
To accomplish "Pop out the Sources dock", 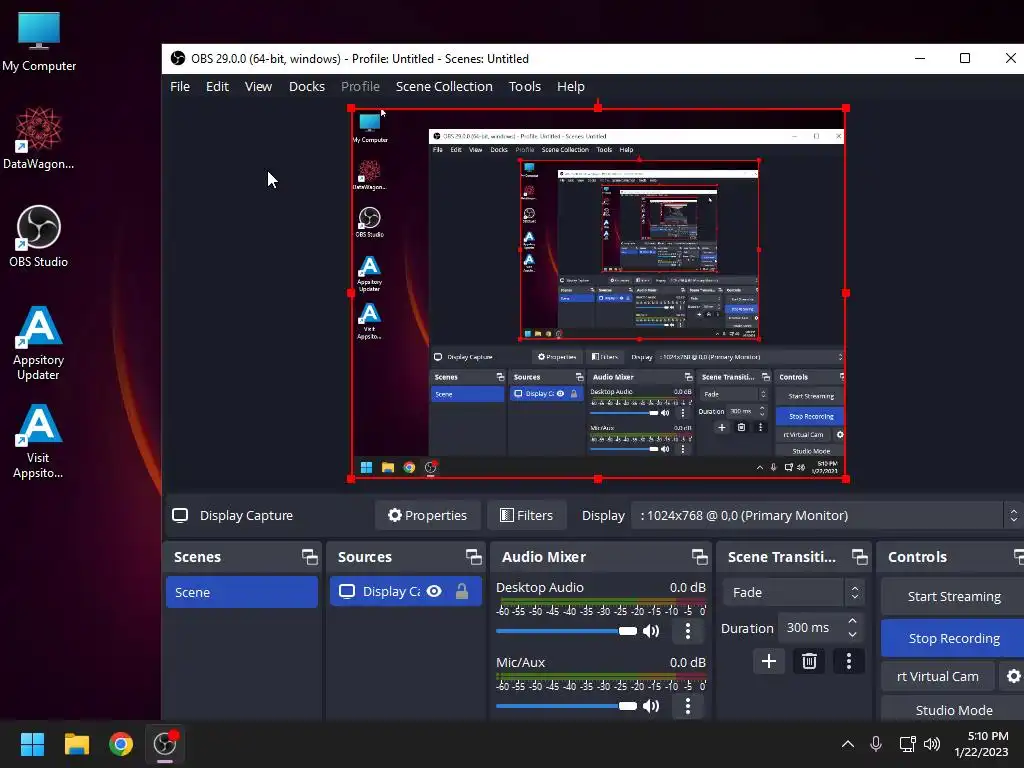I will point(473,557).
